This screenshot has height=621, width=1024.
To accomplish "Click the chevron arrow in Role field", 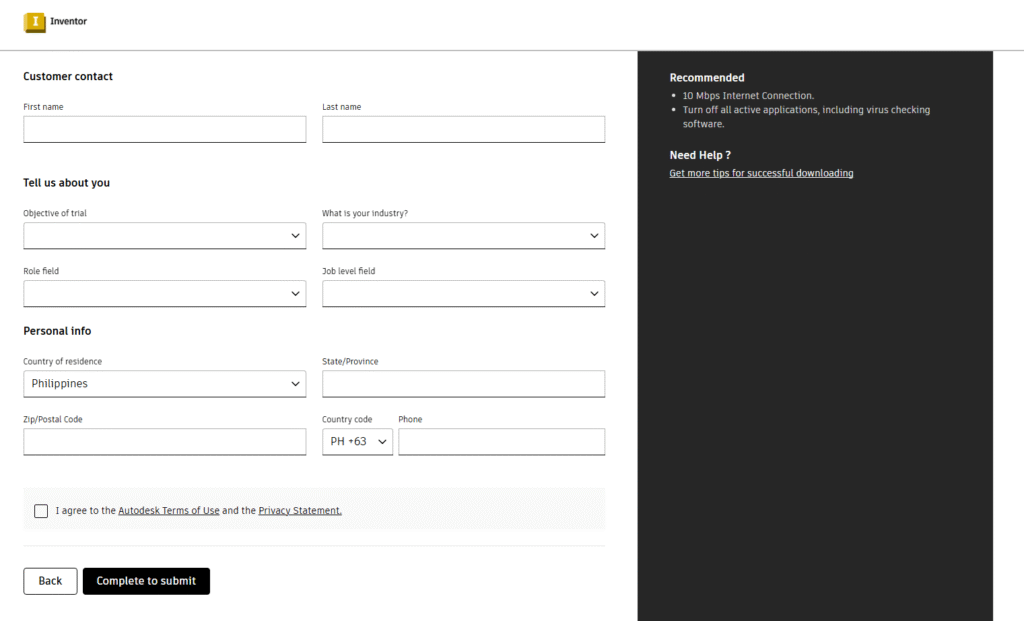I will [296, 294].
